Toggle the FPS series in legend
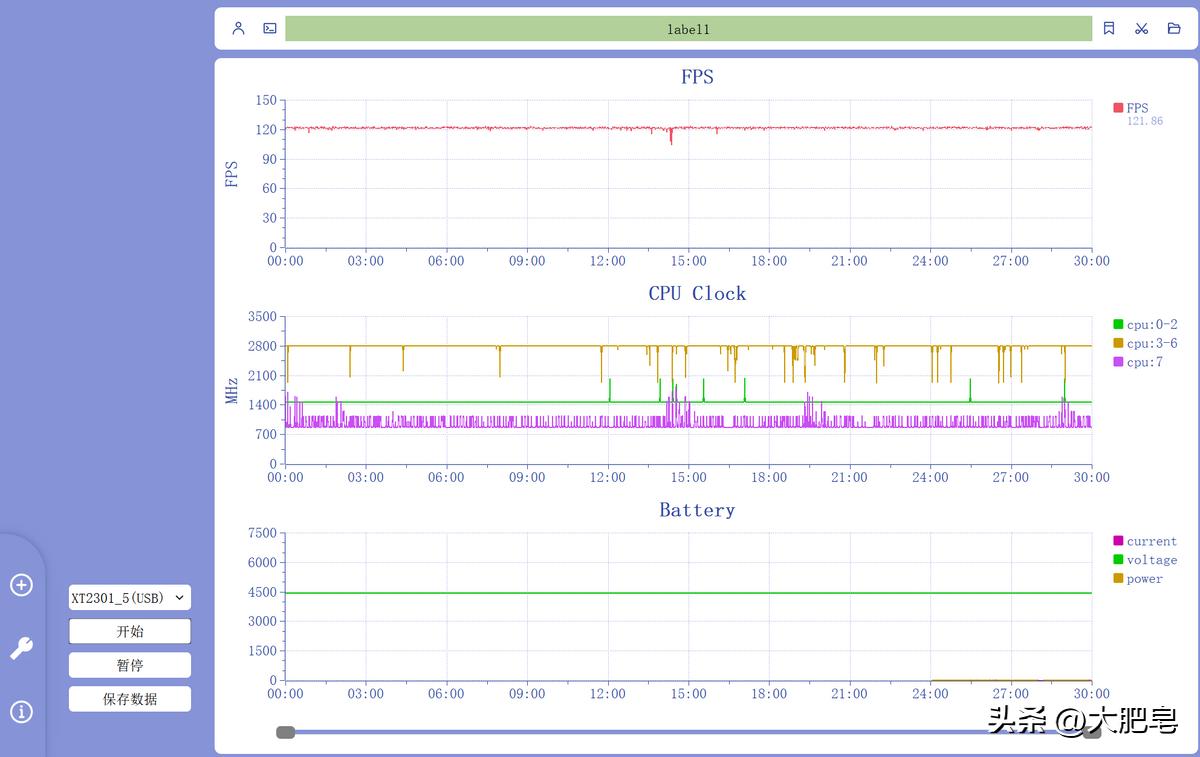The width and height of the screenshot is (1200, 757). [1131, 108]
